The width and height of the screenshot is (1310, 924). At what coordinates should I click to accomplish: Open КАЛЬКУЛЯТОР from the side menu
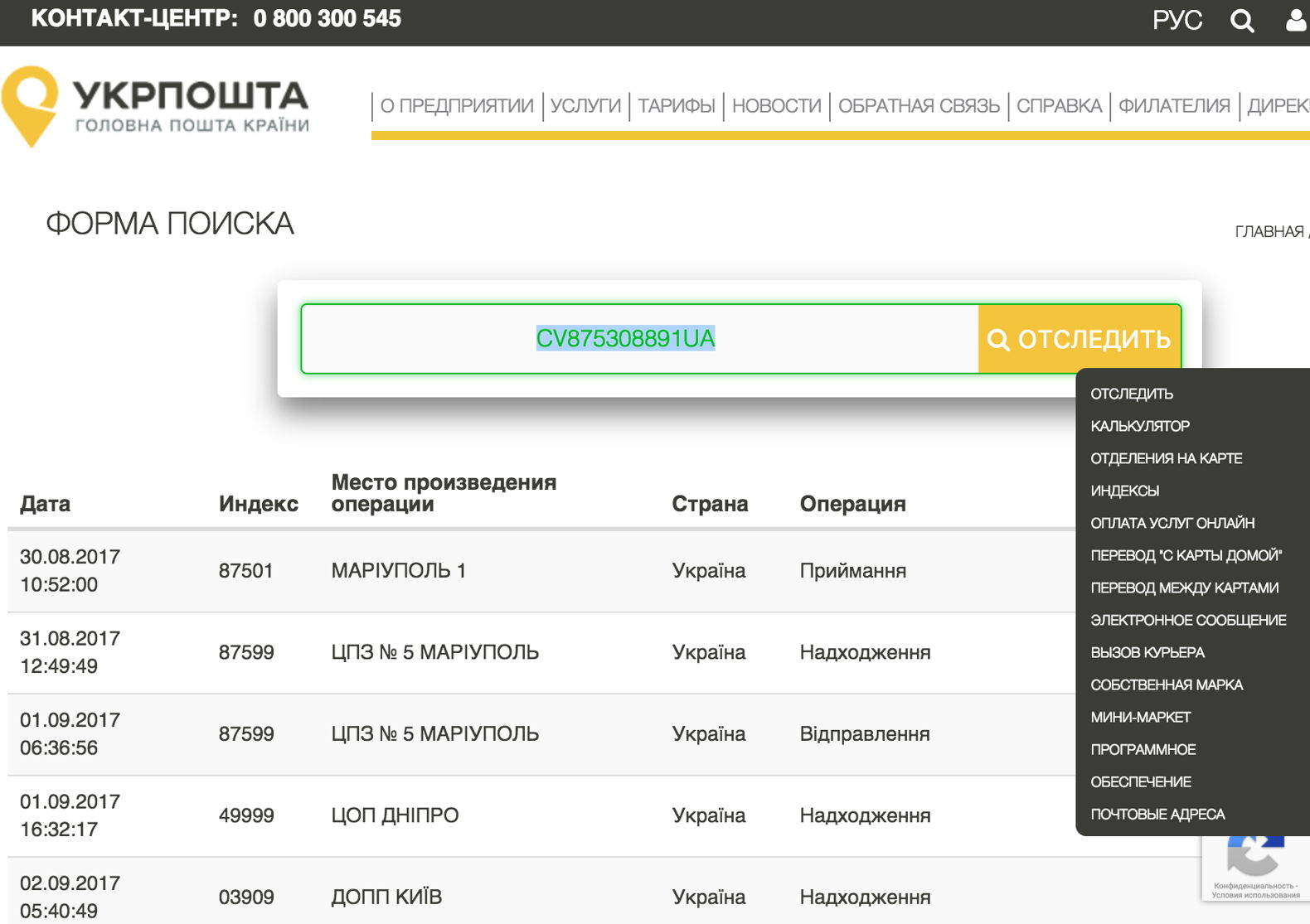[x=1140, y=426]
